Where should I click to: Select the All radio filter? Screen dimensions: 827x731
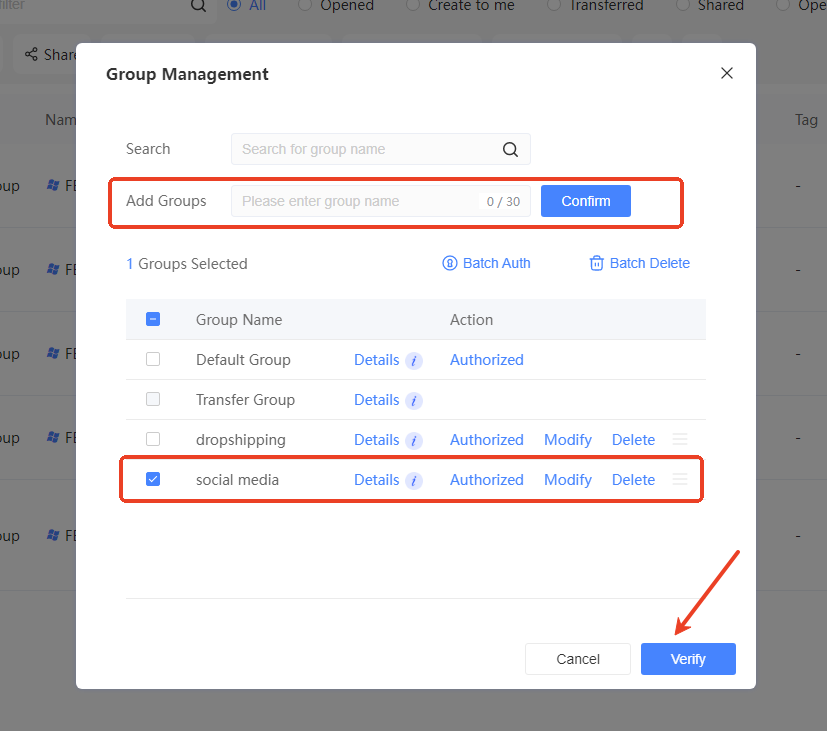(x=234, y=5)
